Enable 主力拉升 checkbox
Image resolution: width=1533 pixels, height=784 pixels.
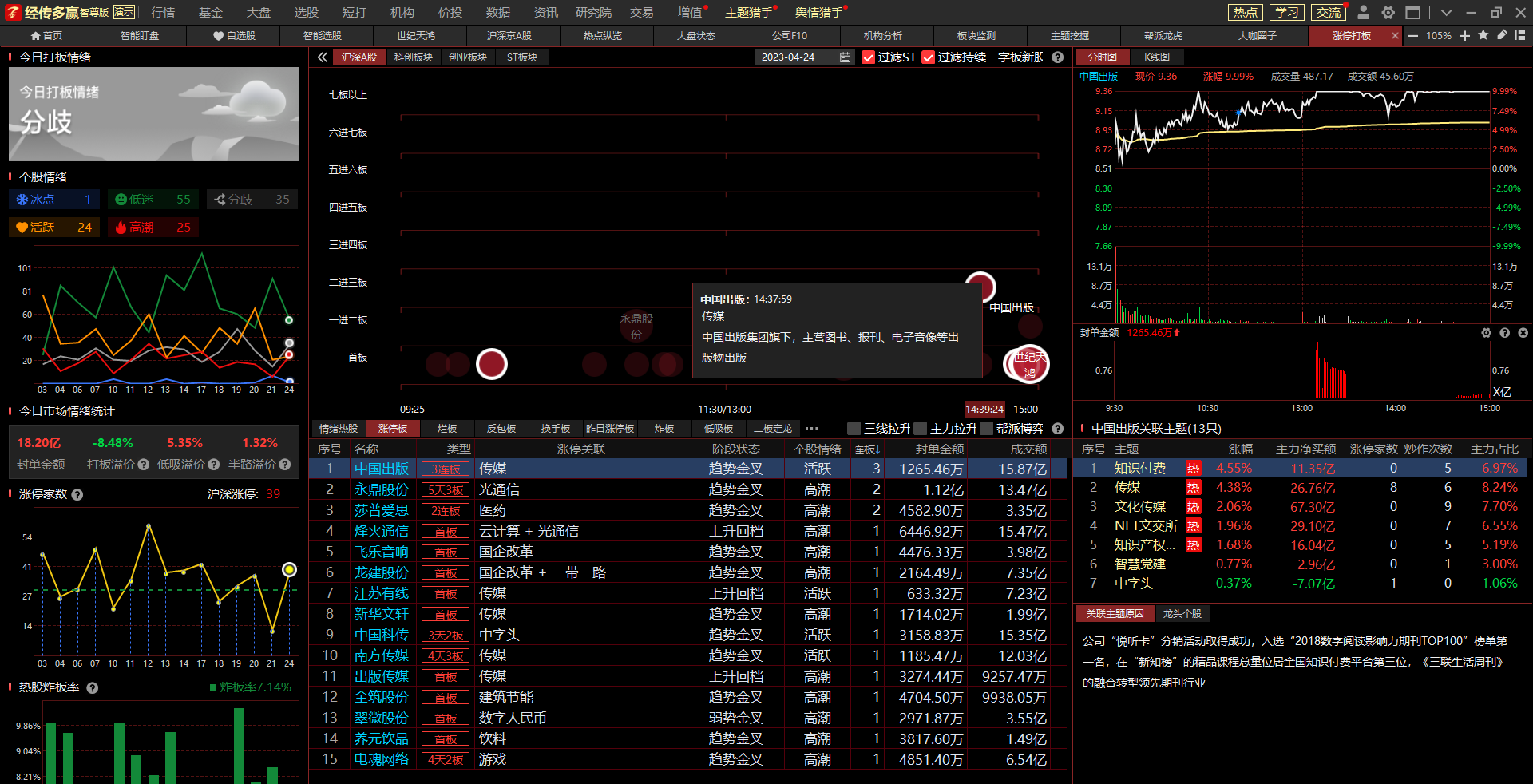[x=920, y=429]
